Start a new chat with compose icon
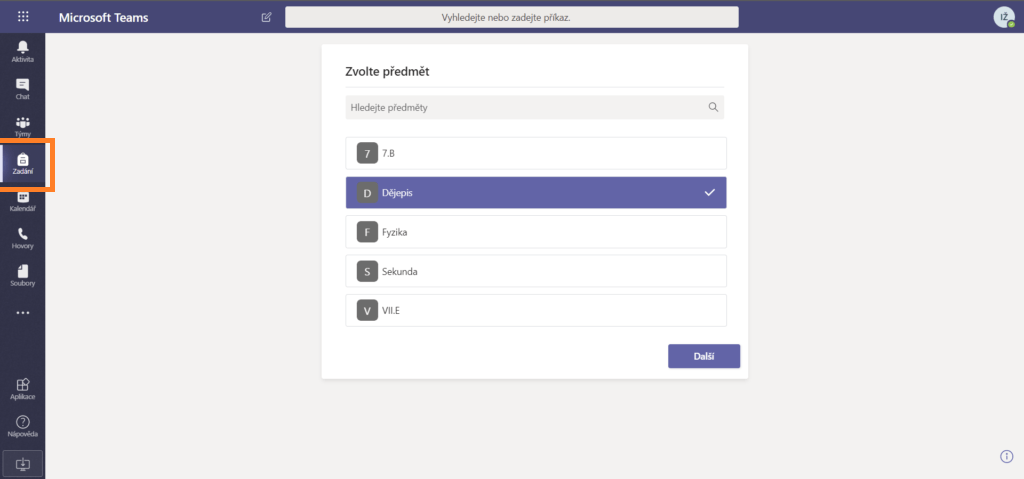Image resolution: width=1024 pixels, height=479 pixels. click(x=266, y=17)
